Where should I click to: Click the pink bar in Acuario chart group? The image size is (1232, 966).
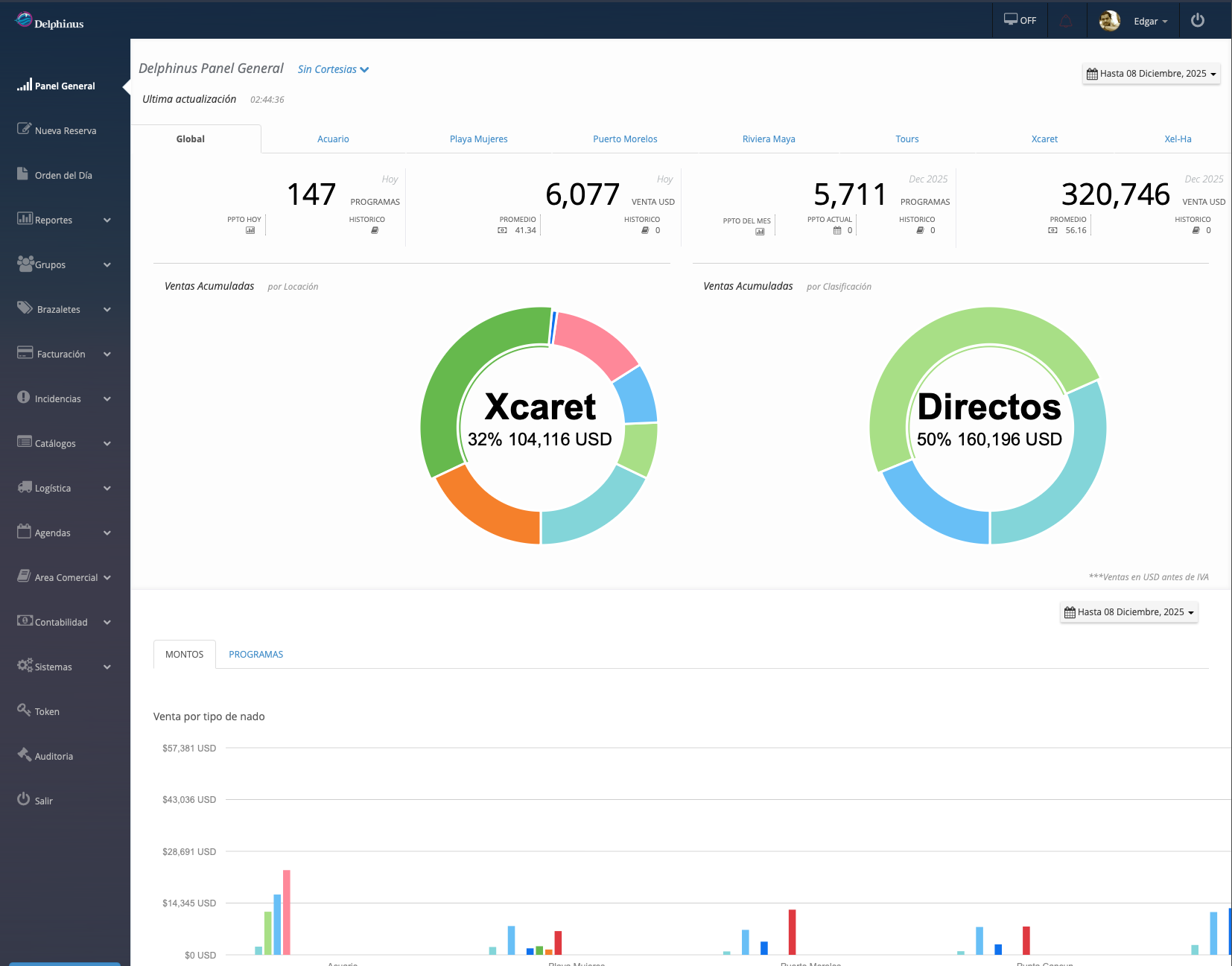[287, 912]
